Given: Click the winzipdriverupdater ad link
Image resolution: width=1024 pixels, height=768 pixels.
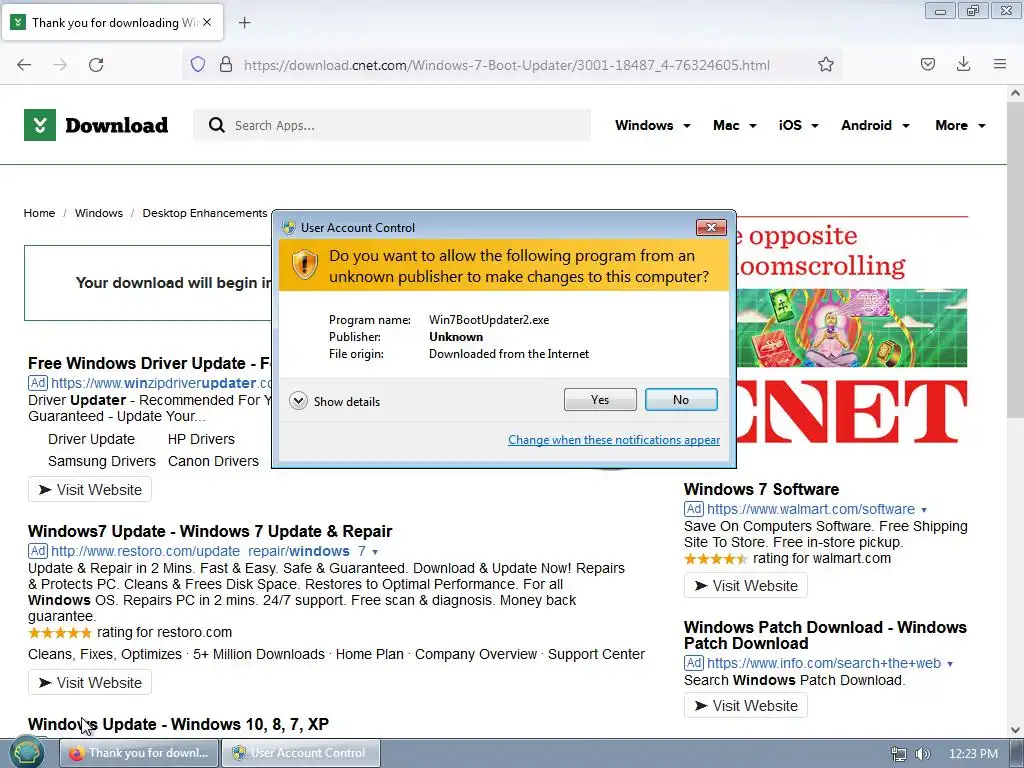Looking at the screenshot, I should (161, 383).
